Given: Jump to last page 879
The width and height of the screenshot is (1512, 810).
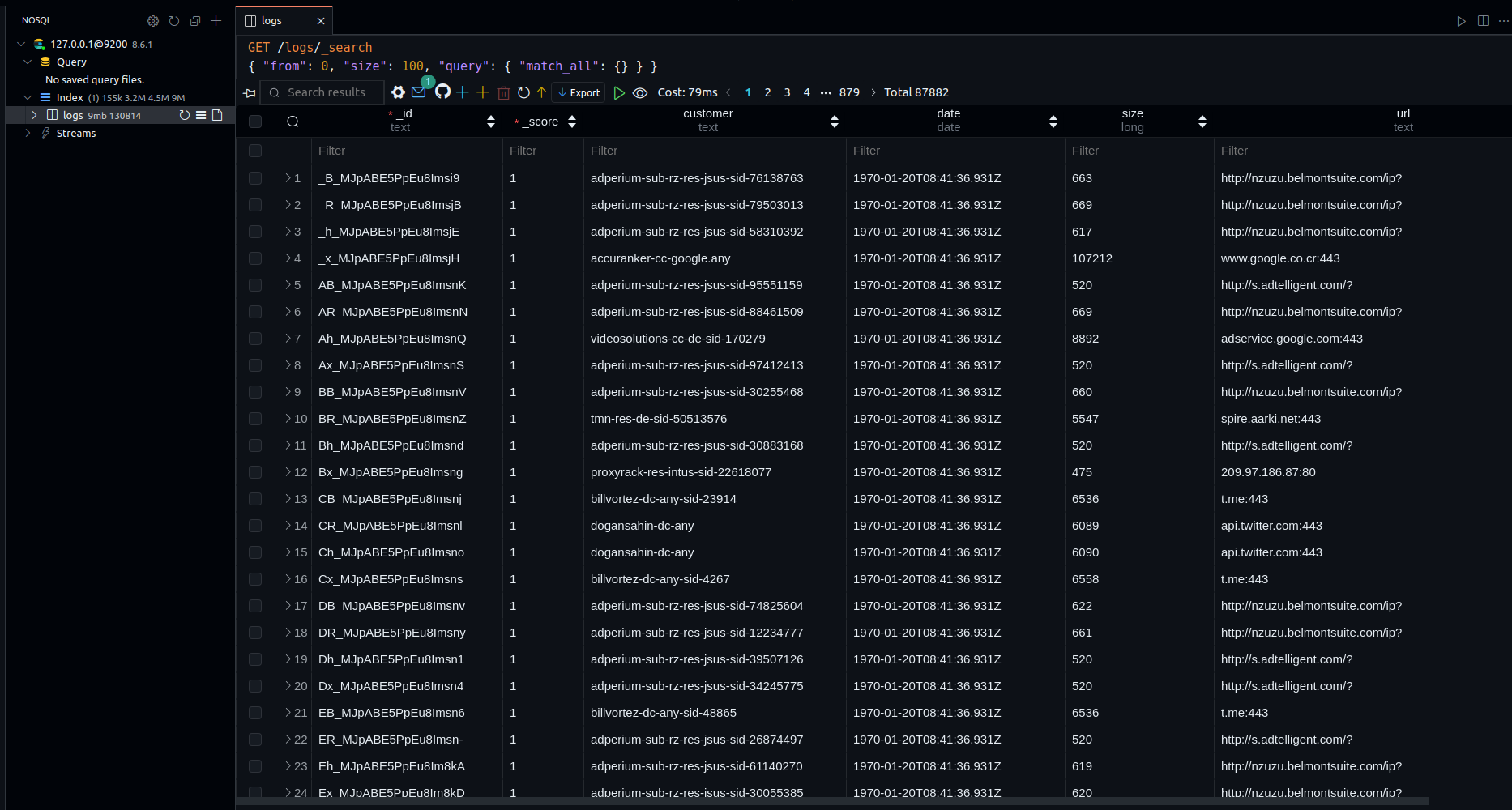Looking at the screenshot, I should pos(849,92).
